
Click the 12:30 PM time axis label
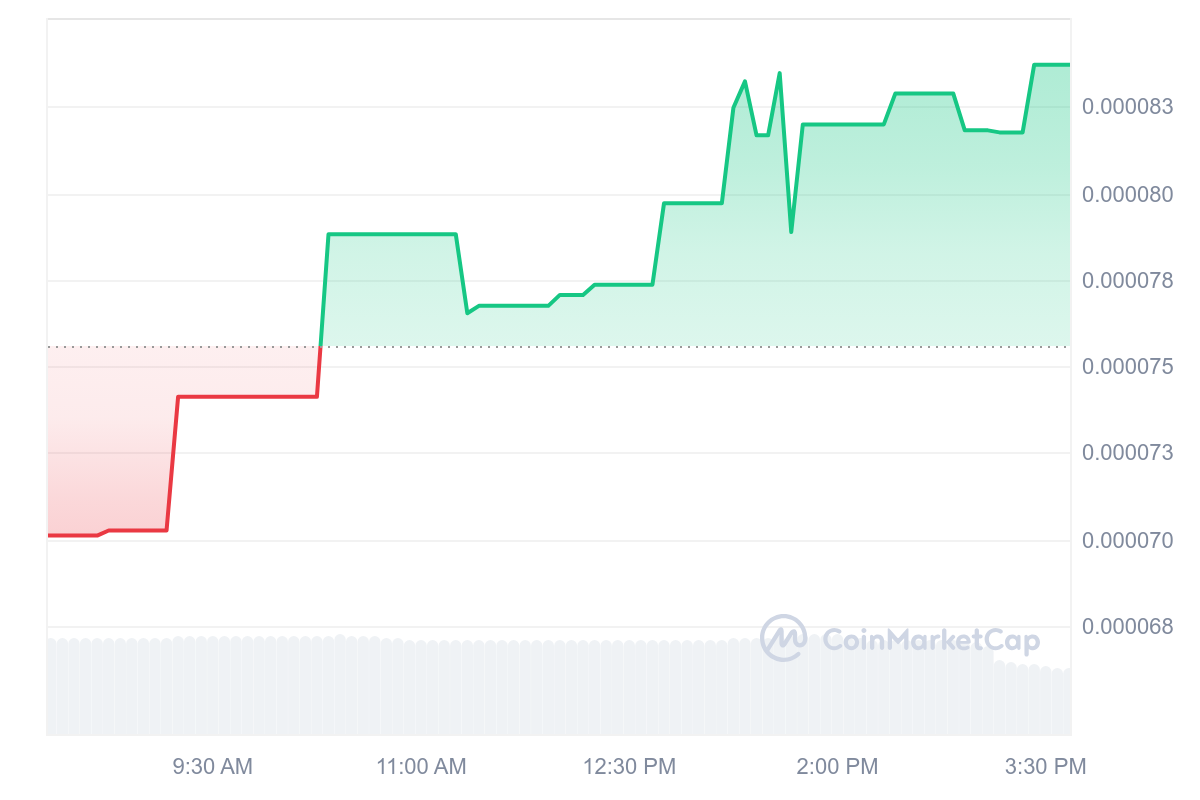[629, 767]
